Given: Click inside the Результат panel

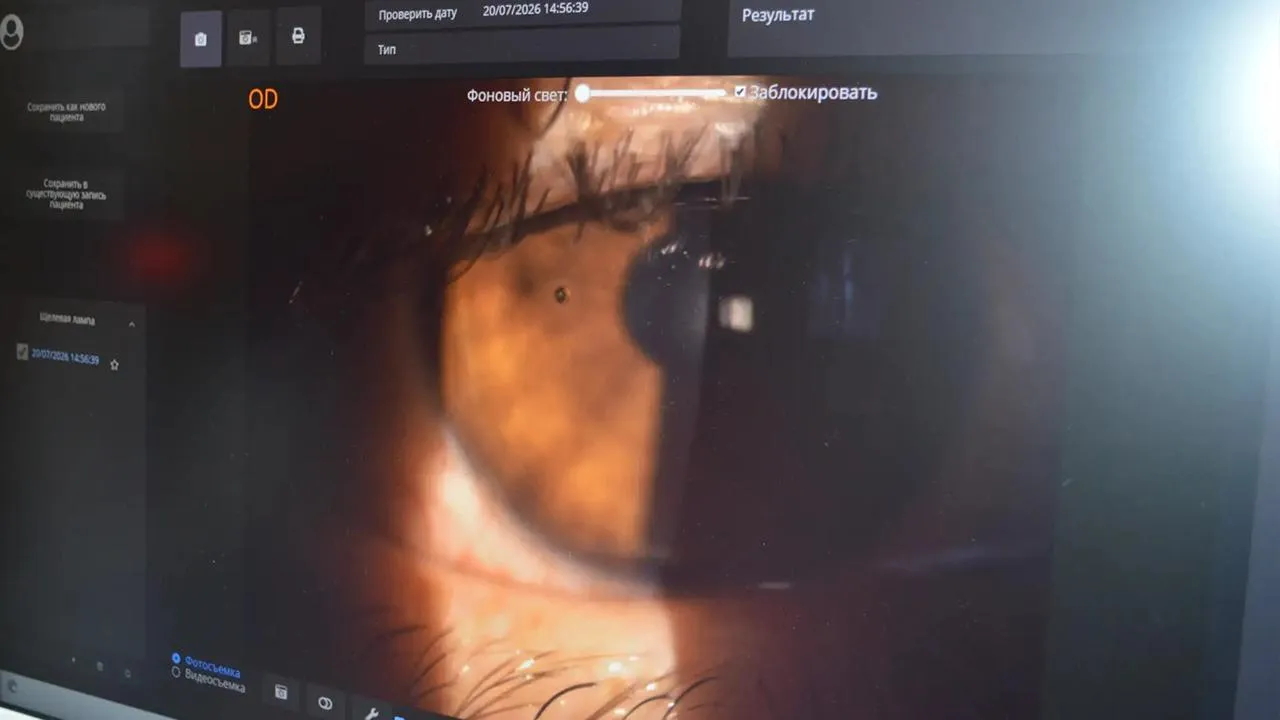Looking at the screenshot, I should point(1000,27).
